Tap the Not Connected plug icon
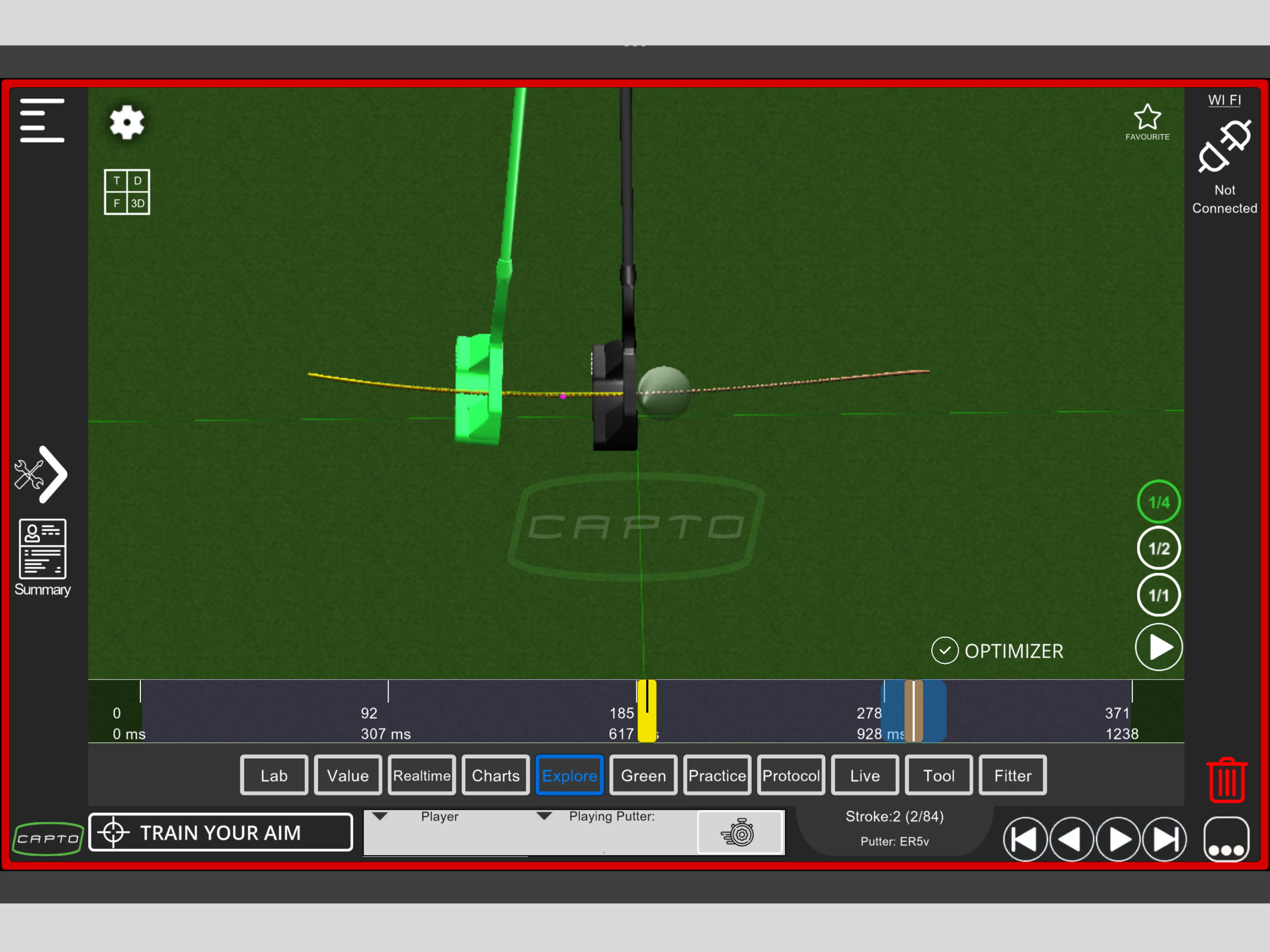Viewport: 1270px width, 952px height. point(1224,146)
